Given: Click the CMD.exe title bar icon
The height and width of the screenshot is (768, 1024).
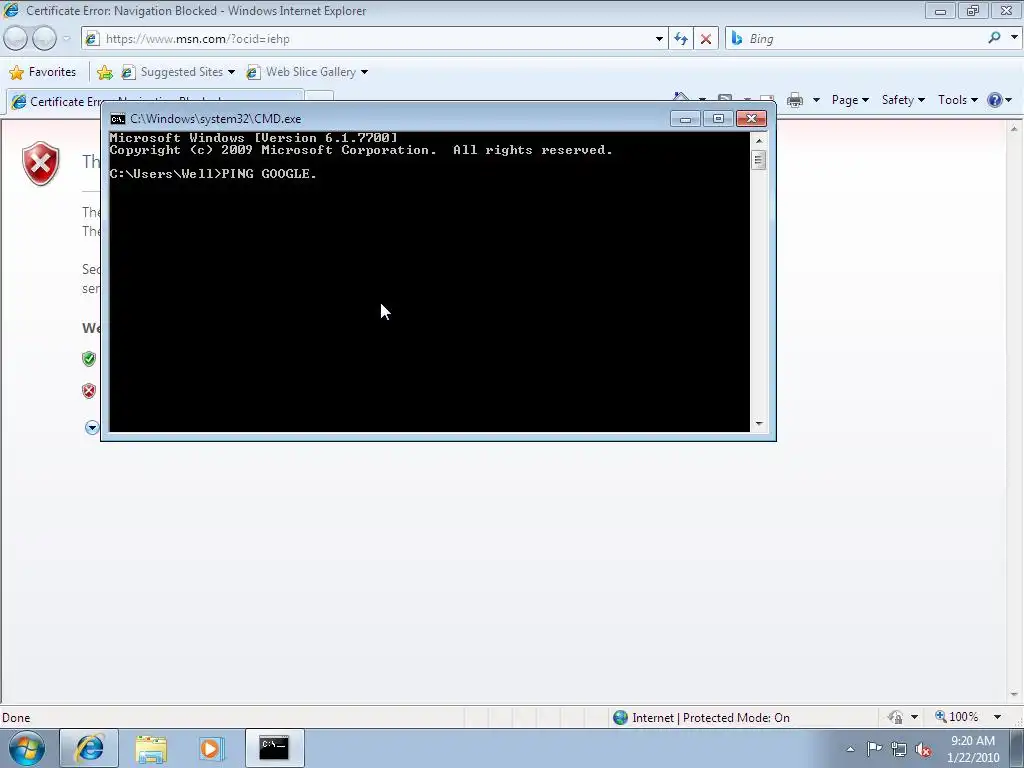Looking at the screenshot, I should [118, 119].
